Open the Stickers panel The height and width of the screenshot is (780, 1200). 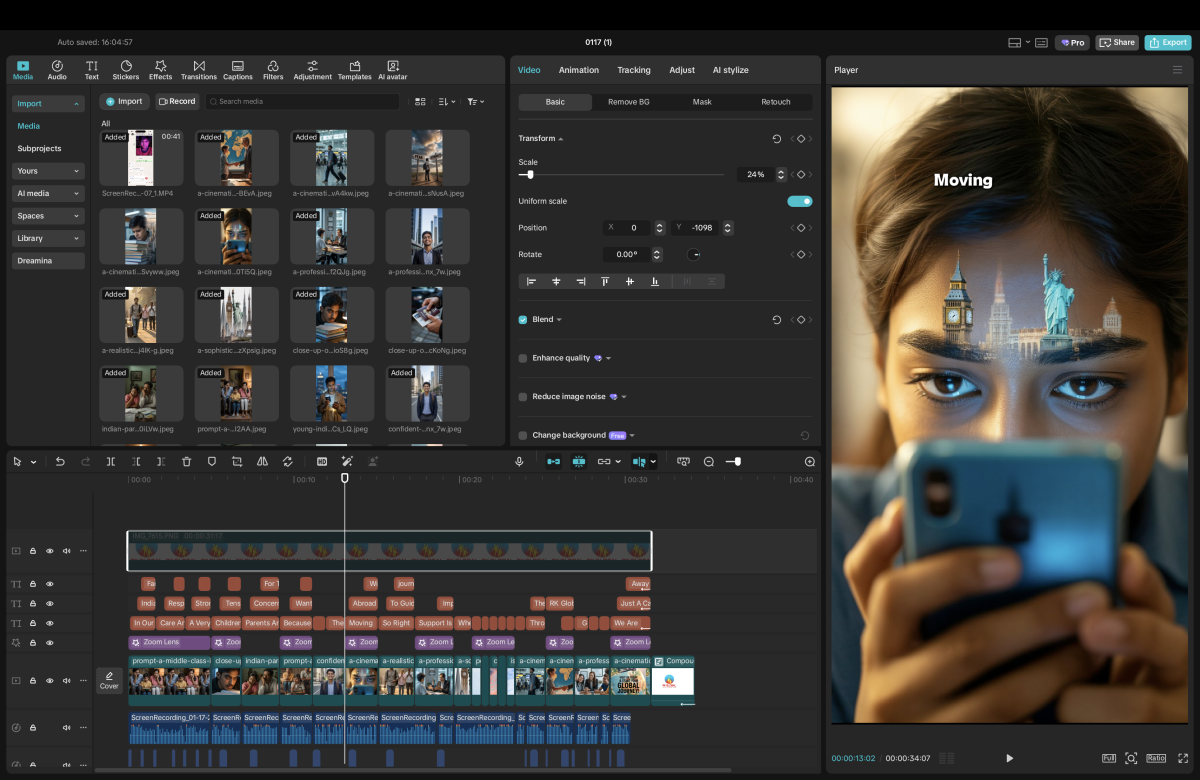tap(126, 70)
